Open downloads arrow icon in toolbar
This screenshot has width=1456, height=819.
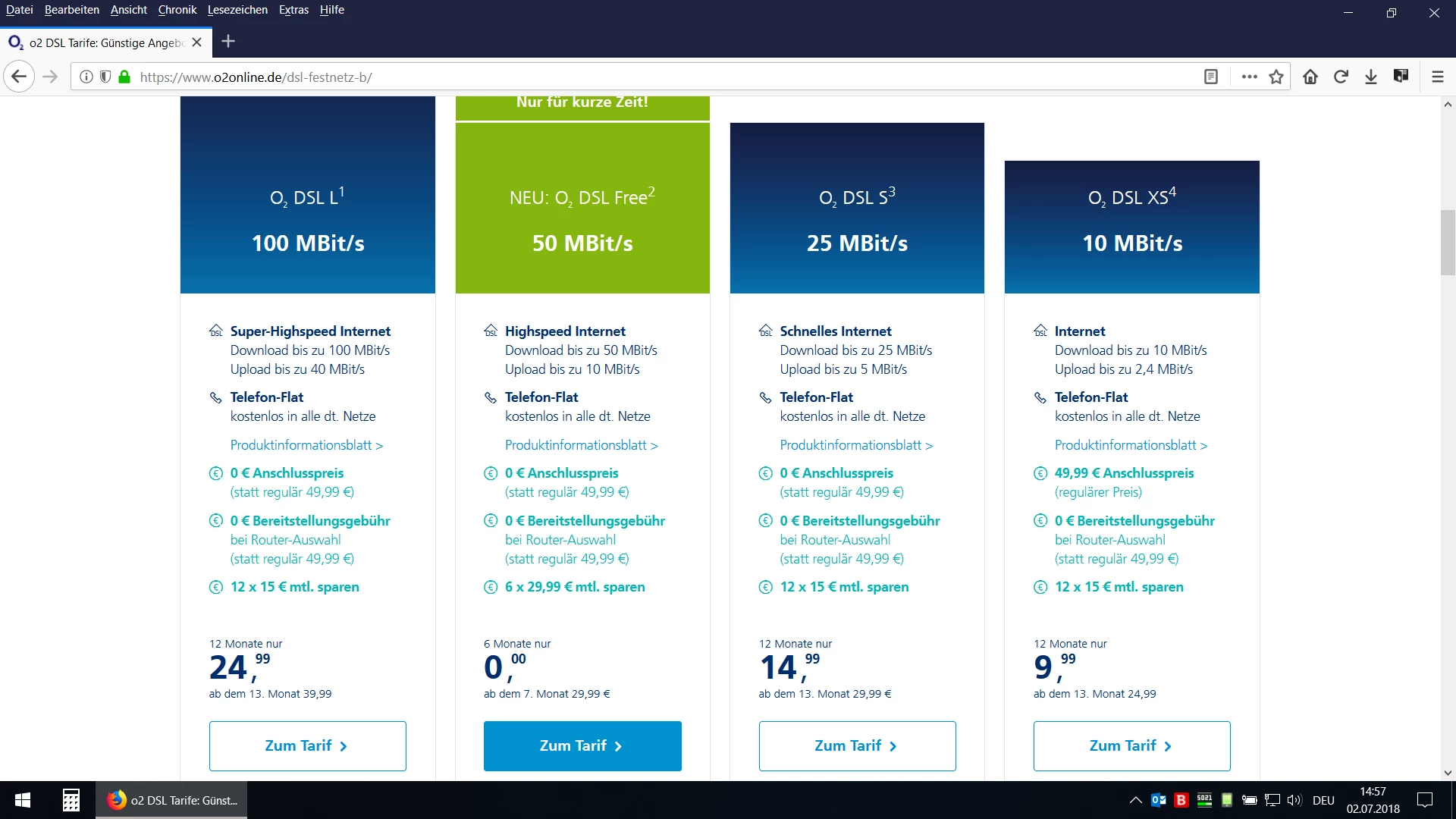click(1371, 77)
